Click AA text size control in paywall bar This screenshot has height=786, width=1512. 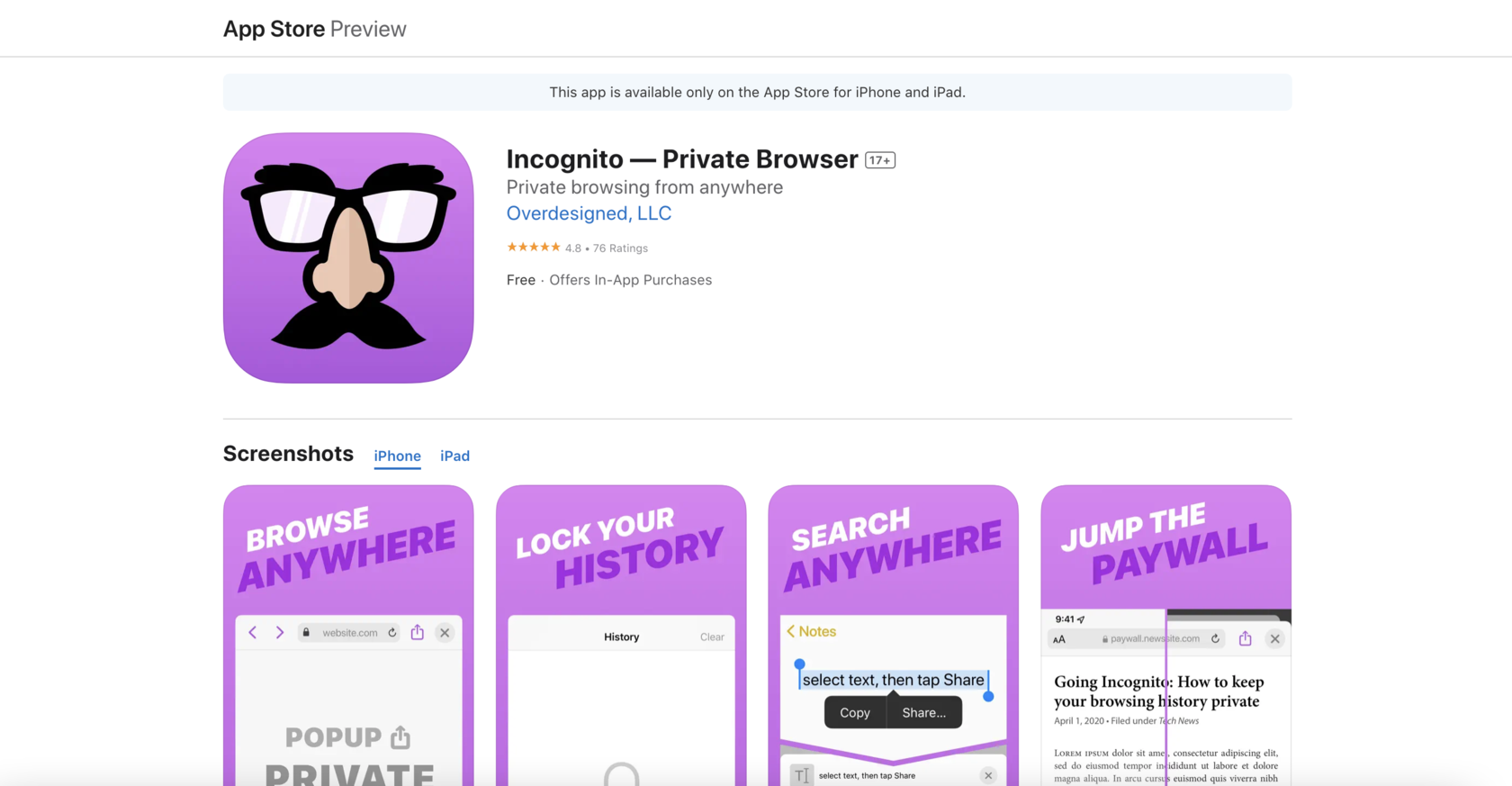pos(1059,639)
